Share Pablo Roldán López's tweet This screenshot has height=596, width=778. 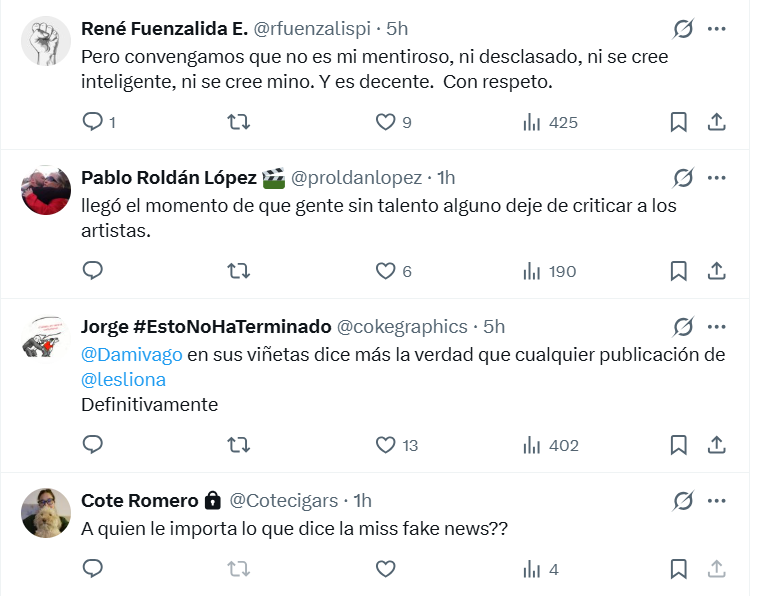(x=716, y=270)
